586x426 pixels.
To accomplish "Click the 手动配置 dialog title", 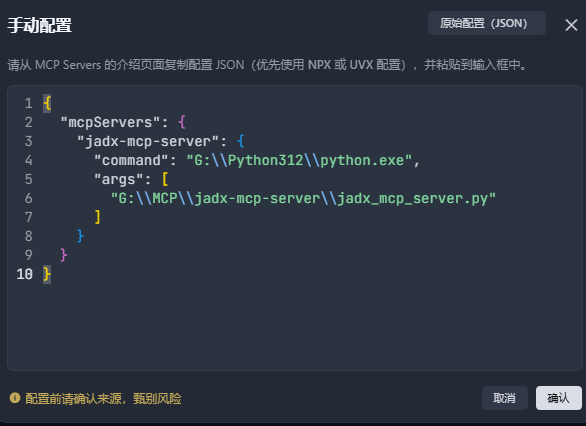I will tap(40, 25).
